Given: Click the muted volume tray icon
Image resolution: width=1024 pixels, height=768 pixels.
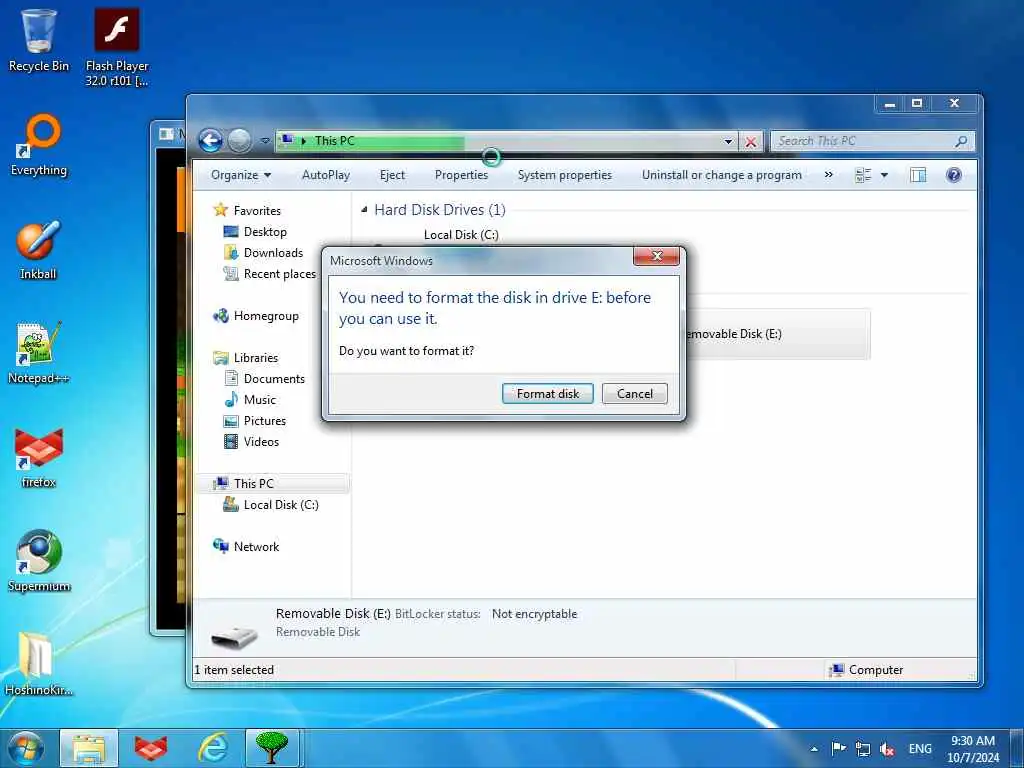Looking at the screenshot, I should 887,749.
